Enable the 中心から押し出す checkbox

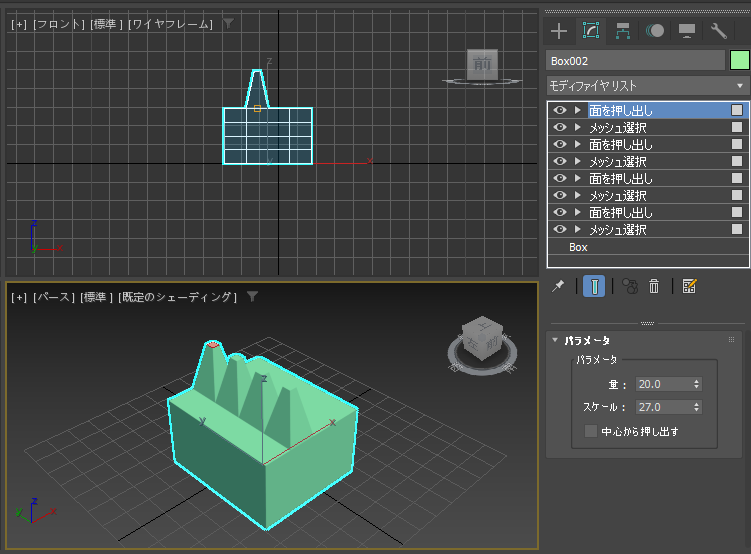tap(591, 432)
